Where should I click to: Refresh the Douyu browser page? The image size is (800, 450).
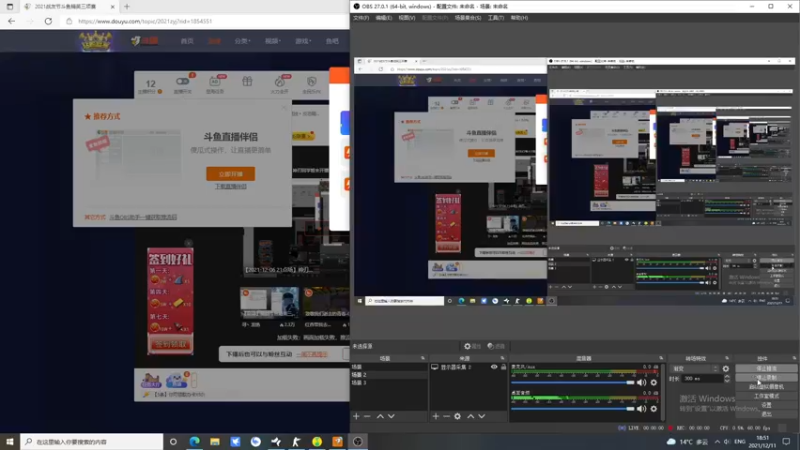tap(48, 21)
